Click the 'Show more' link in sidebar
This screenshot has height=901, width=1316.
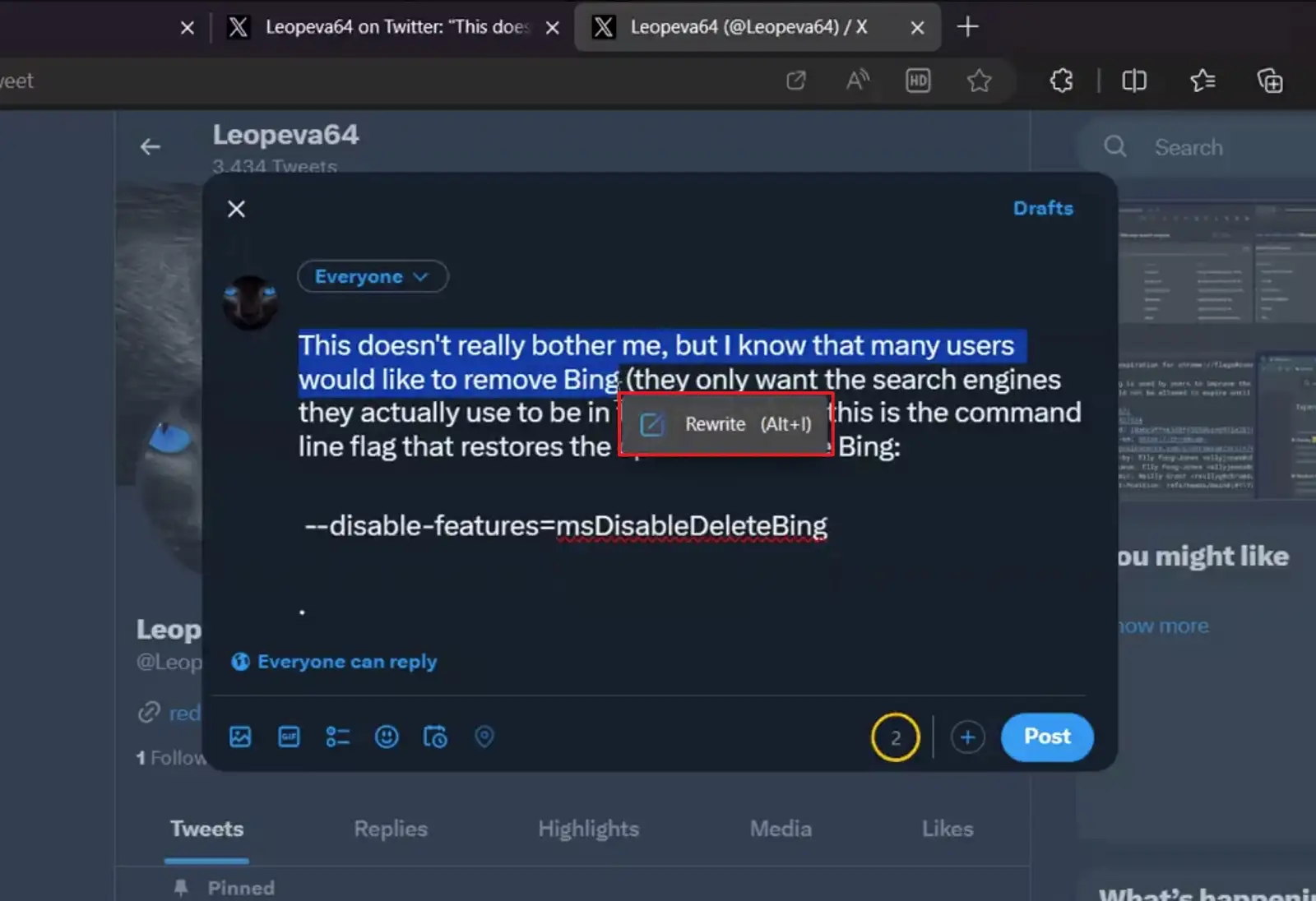click(x=1164, y=626)
